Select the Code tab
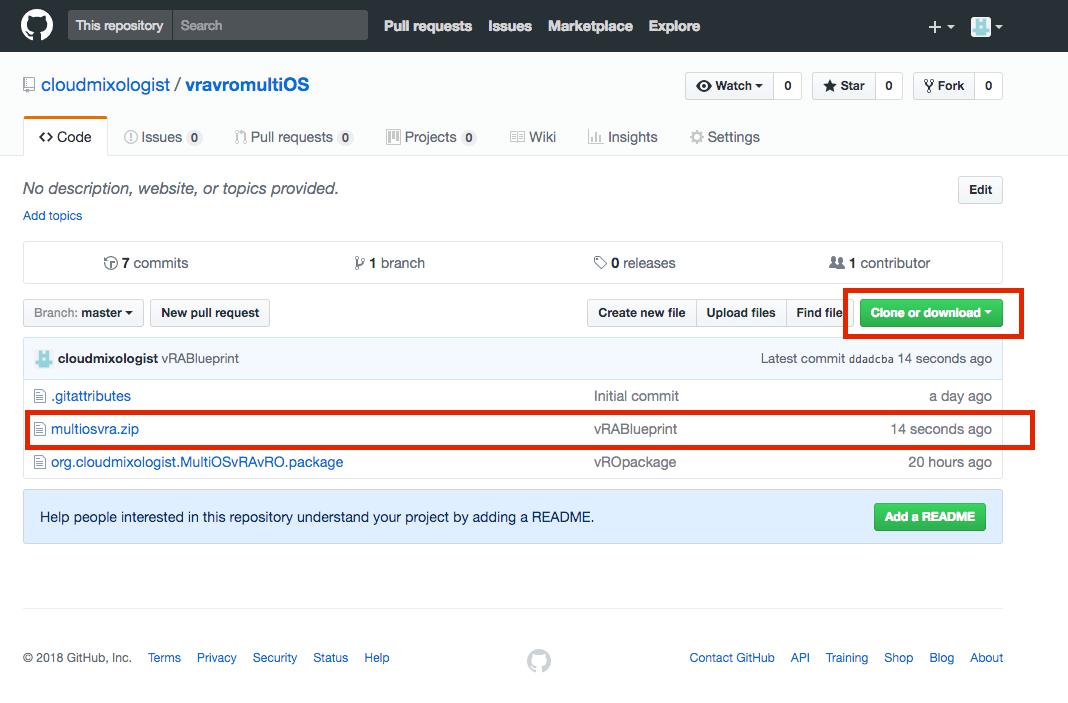Screen dimensions: 1068x703 65,137
